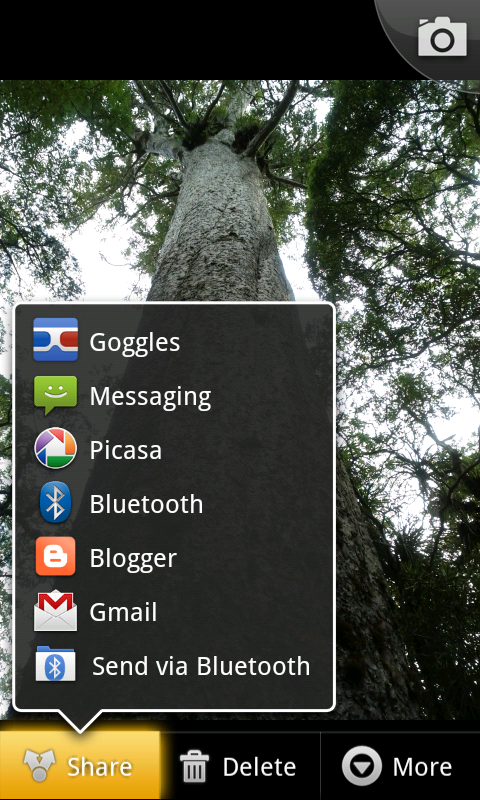
Task: Choose Blogger text in share menu
Action: 133,559
